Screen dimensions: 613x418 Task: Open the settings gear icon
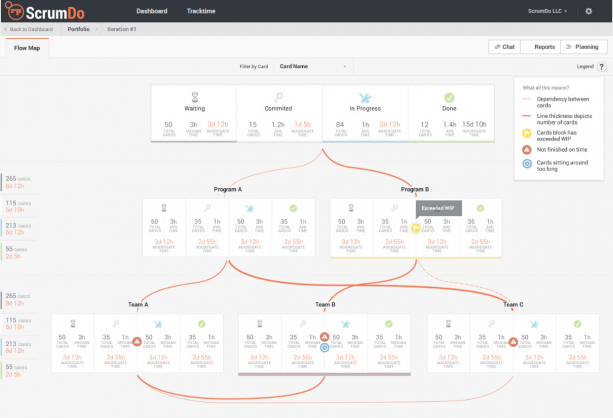click(x=588, y=11)
